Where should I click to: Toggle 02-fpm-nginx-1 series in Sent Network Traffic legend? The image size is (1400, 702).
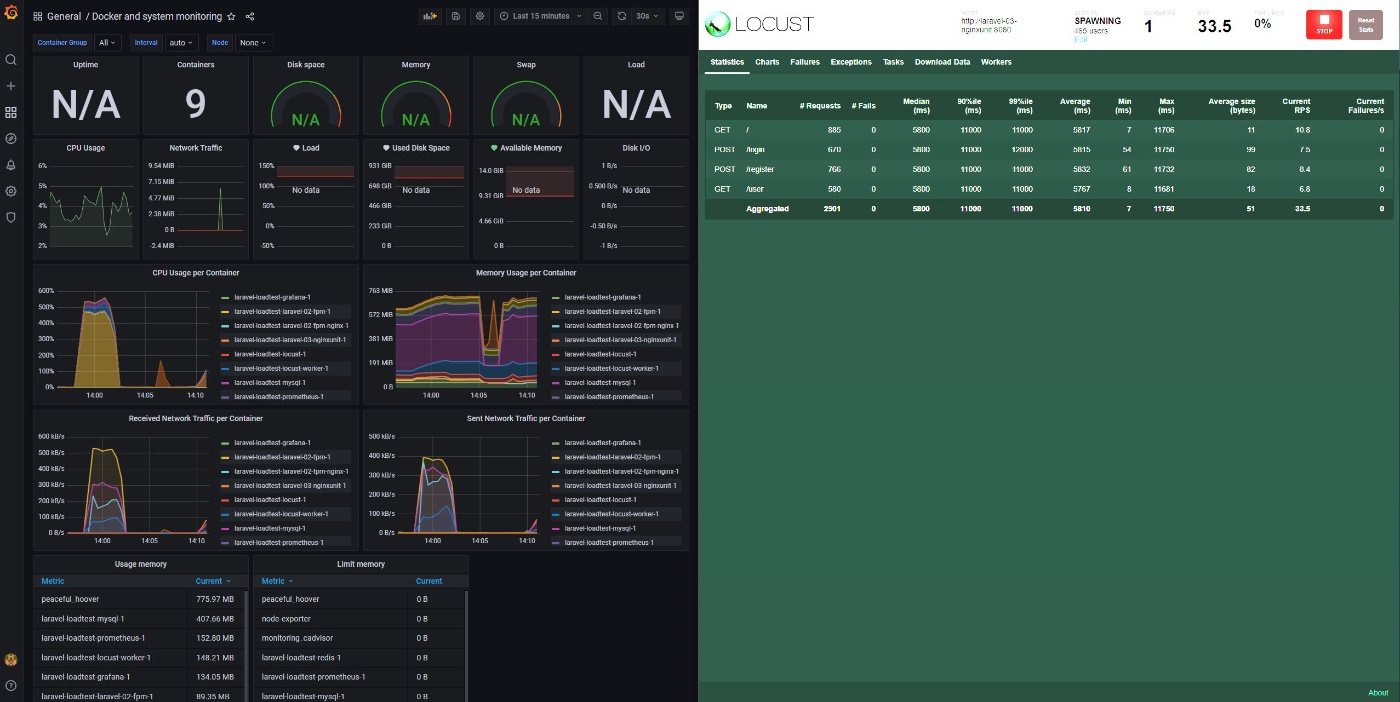coord(622,471)
